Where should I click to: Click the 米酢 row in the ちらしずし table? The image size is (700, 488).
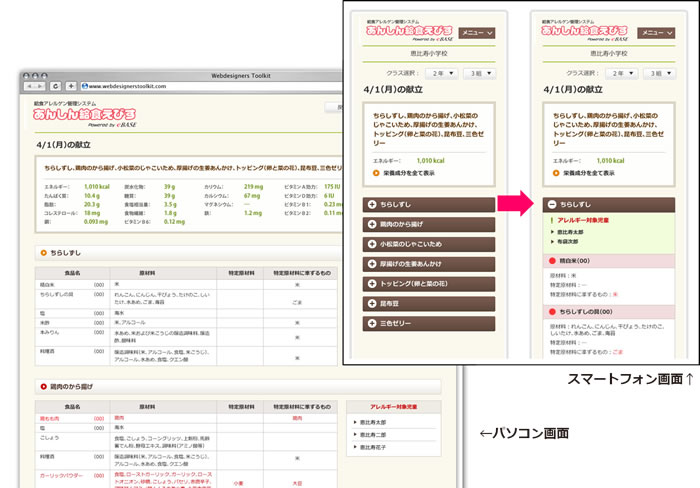186,322
